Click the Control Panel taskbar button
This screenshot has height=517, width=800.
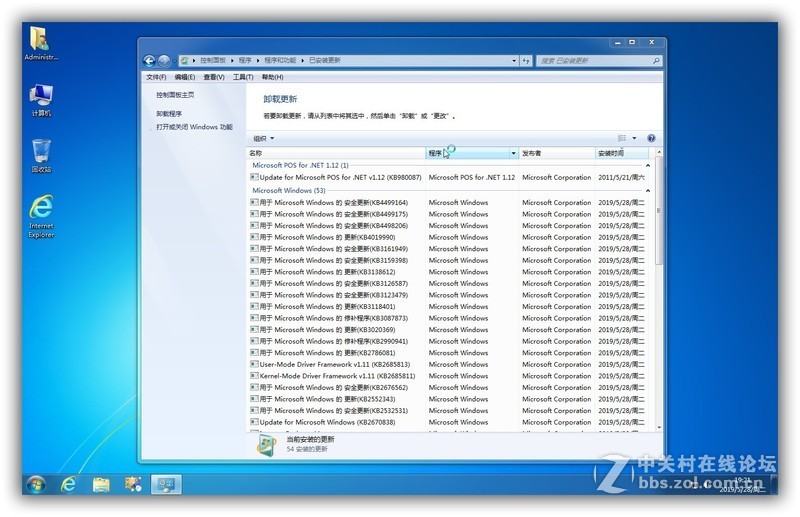166,484
